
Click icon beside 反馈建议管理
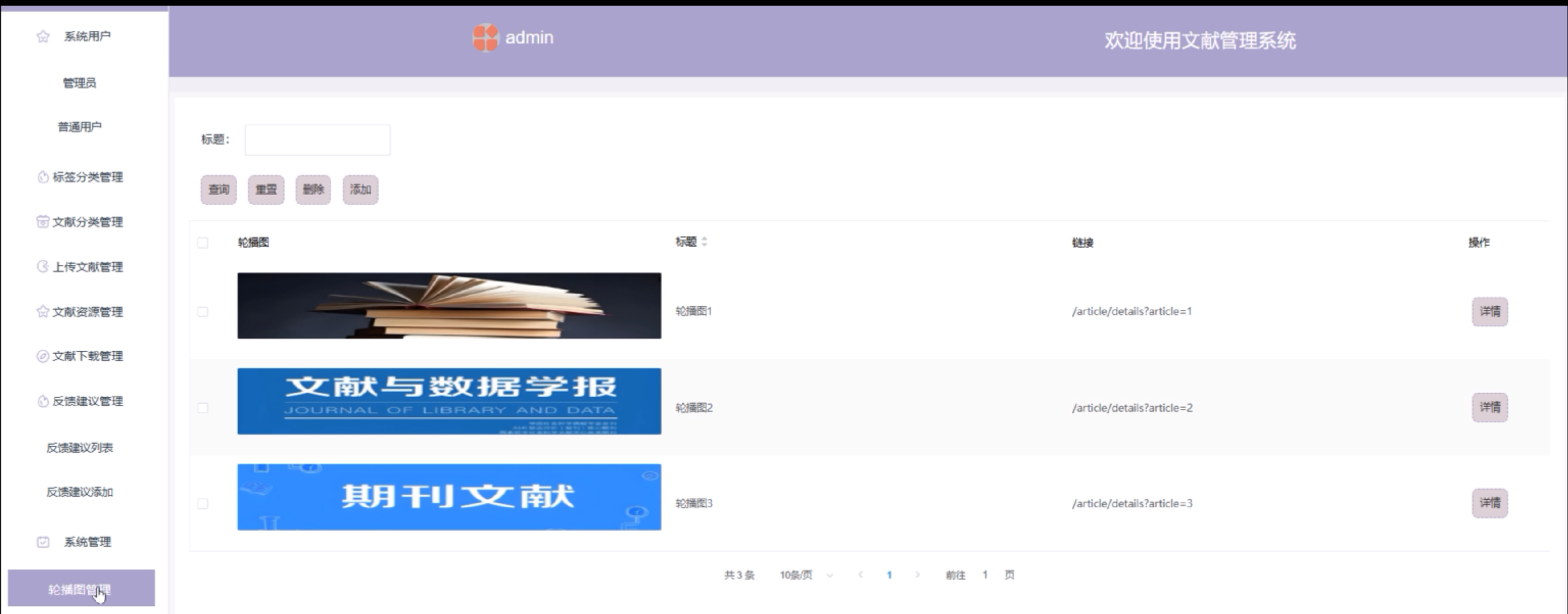(42, 401)
